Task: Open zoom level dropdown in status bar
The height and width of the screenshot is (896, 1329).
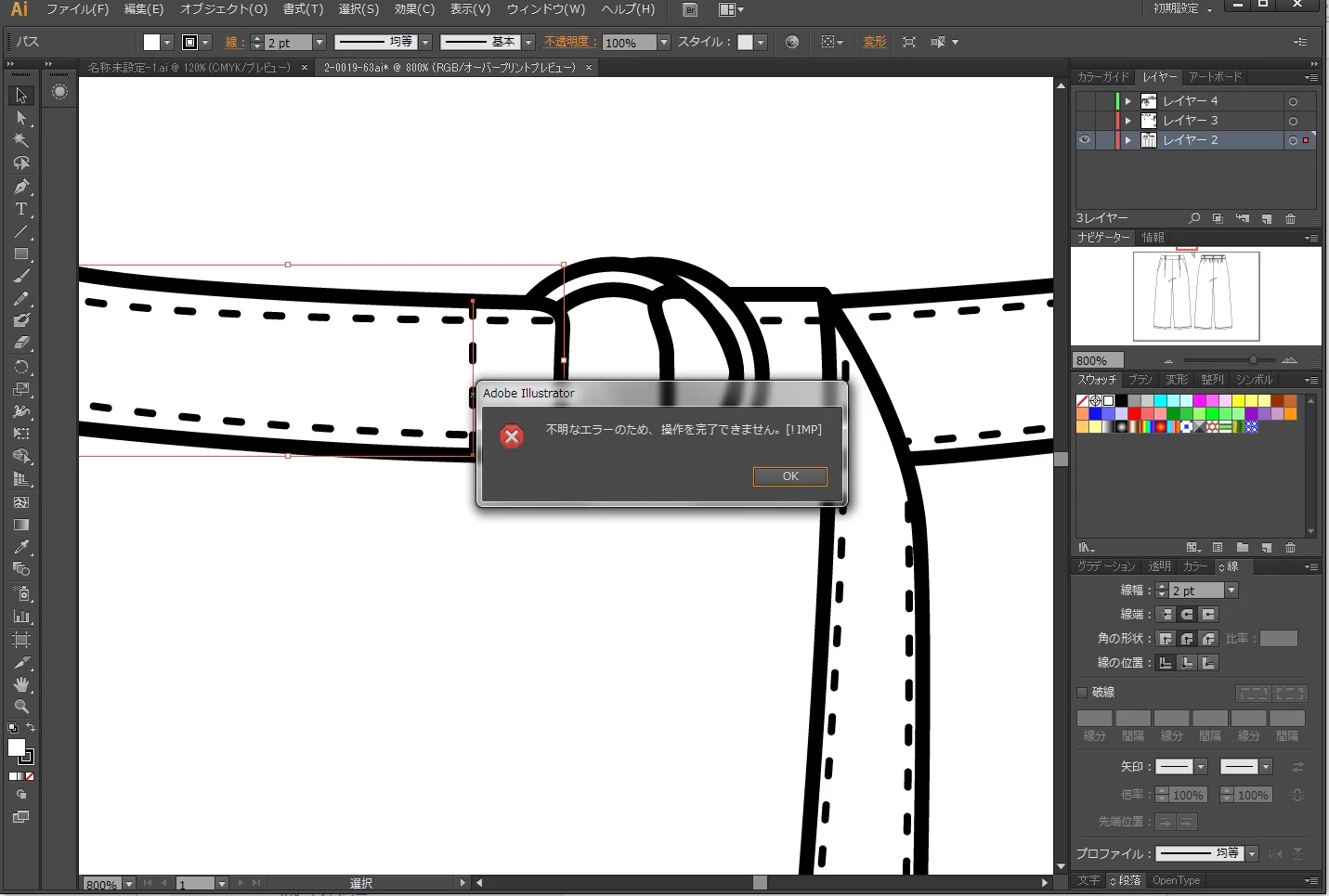Action: 128,884
